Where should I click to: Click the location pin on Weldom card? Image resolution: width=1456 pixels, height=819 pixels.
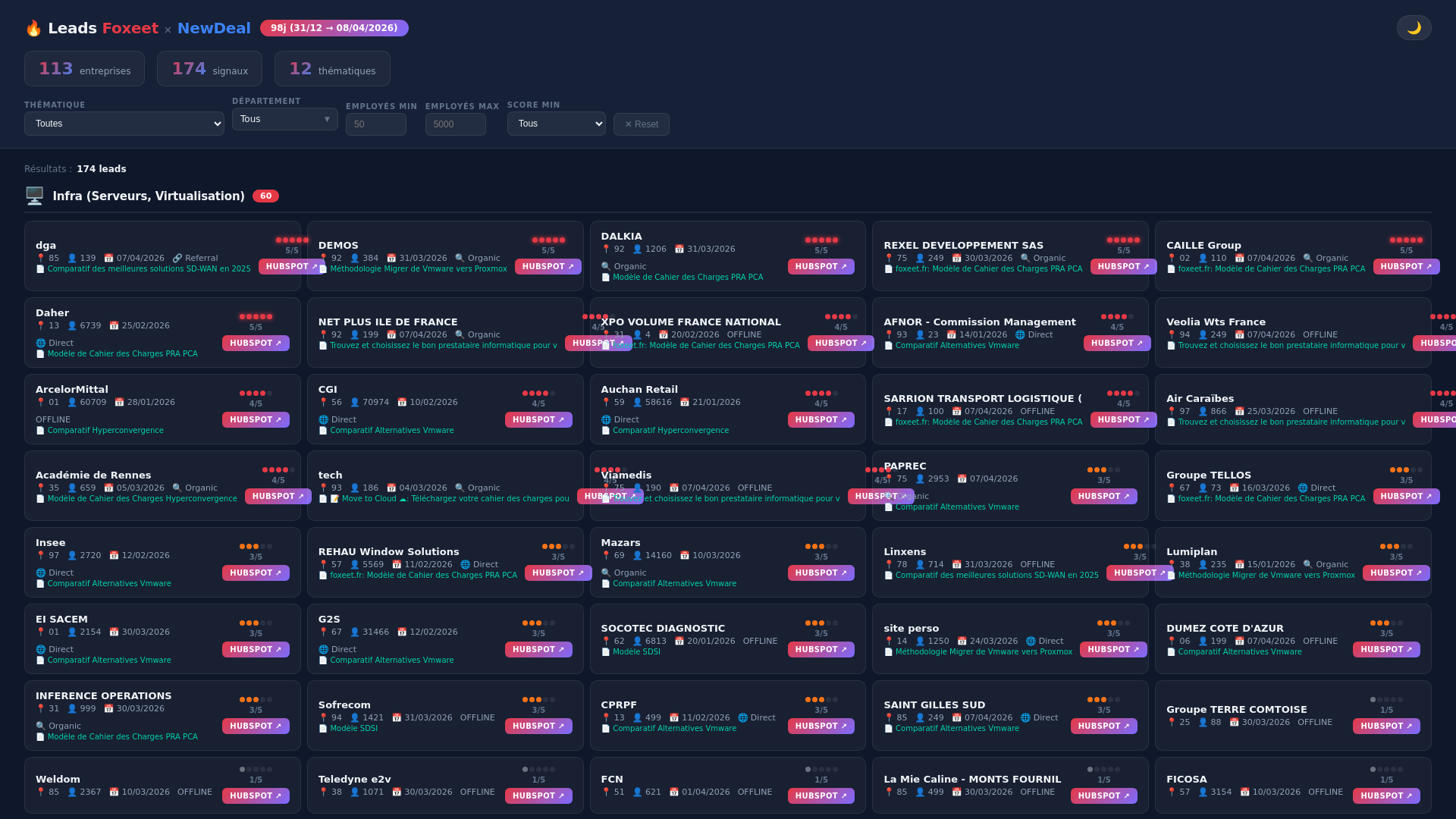point(41,792)
